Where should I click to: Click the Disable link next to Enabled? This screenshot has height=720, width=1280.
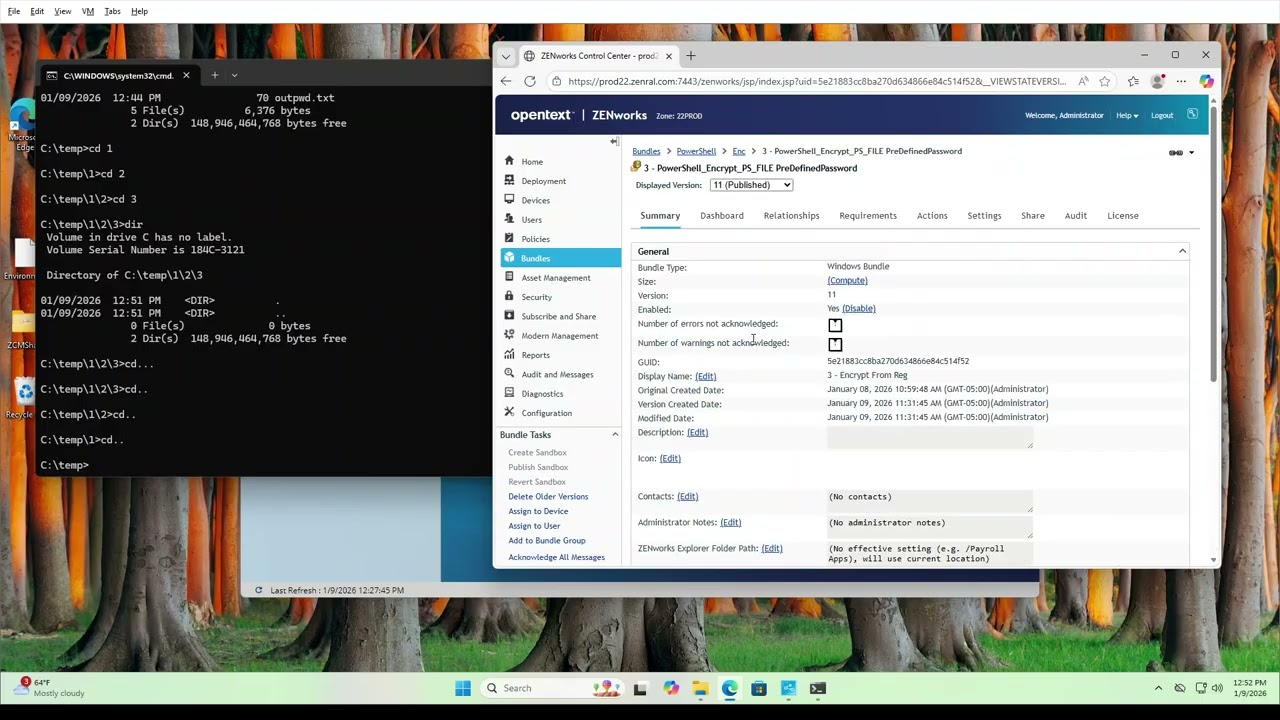859,309
